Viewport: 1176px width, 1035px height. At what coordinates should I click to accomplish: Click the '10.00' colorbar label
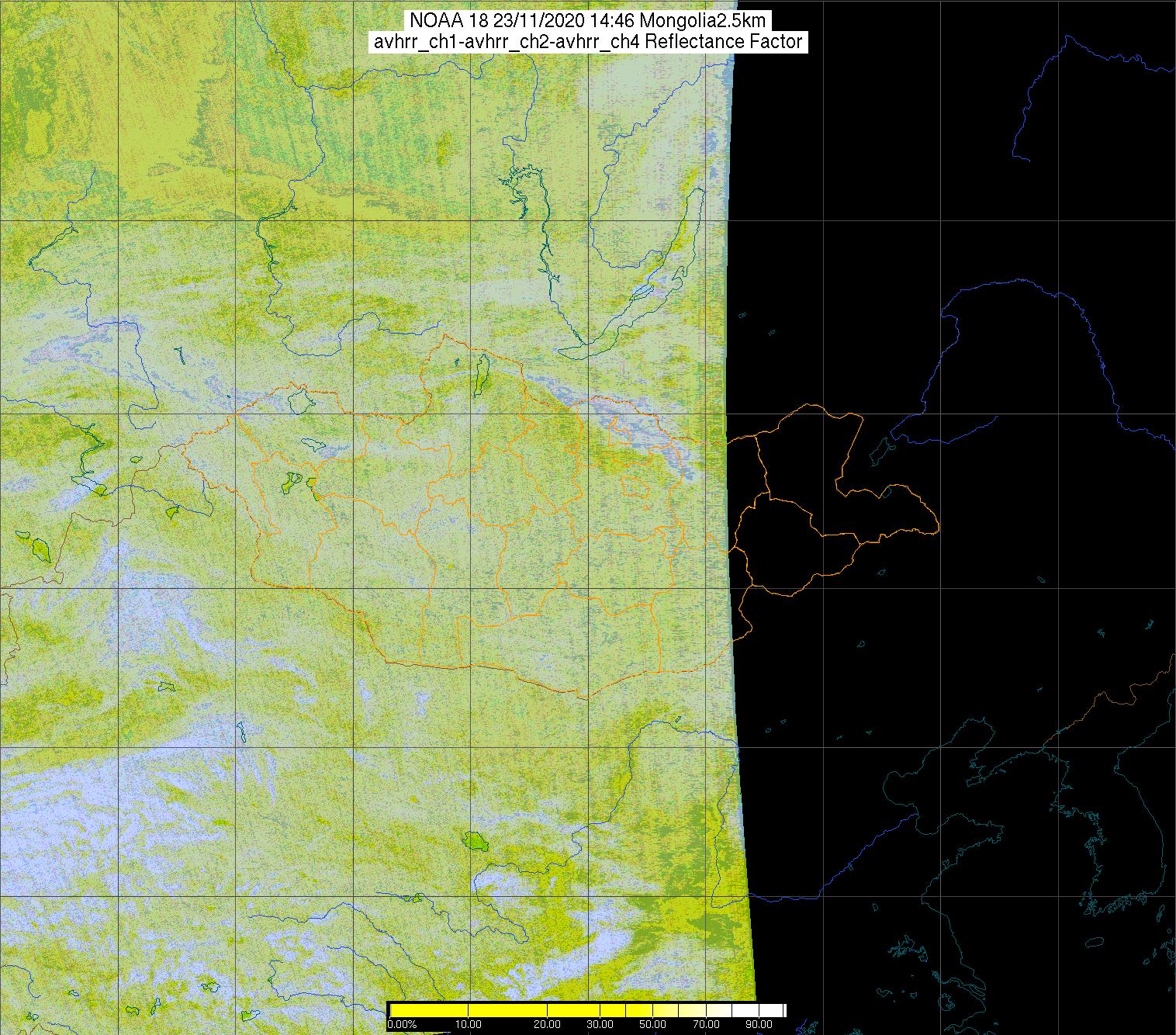point(468,1026)
